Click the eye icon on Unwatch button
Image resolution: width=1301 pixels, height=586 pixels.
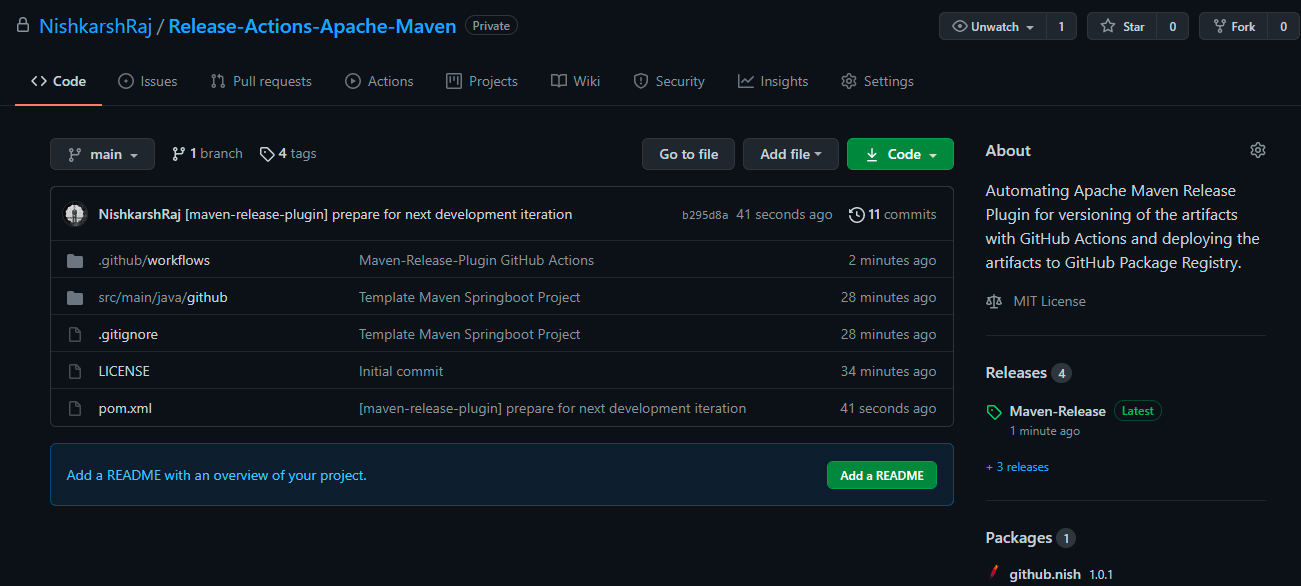pyautogui.click(x=960, y=25)
